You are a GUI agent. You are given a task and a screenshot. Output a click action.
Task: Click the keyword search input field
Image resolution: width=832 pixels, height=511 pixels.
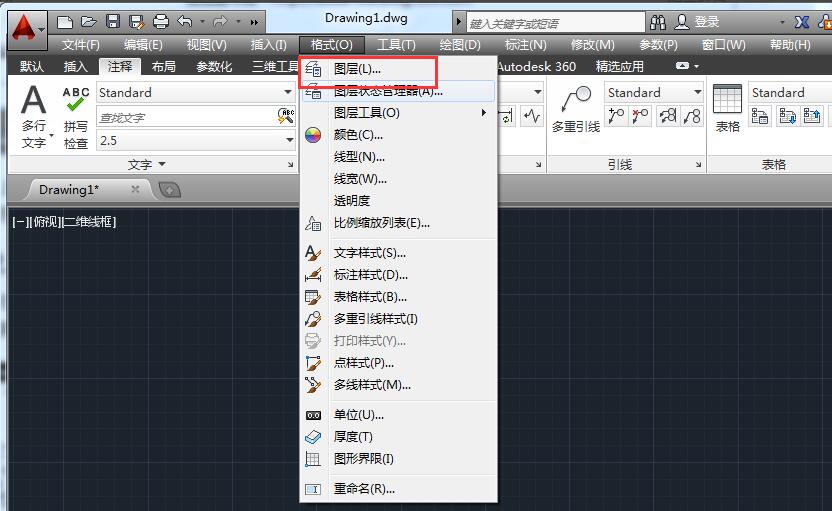555,23
